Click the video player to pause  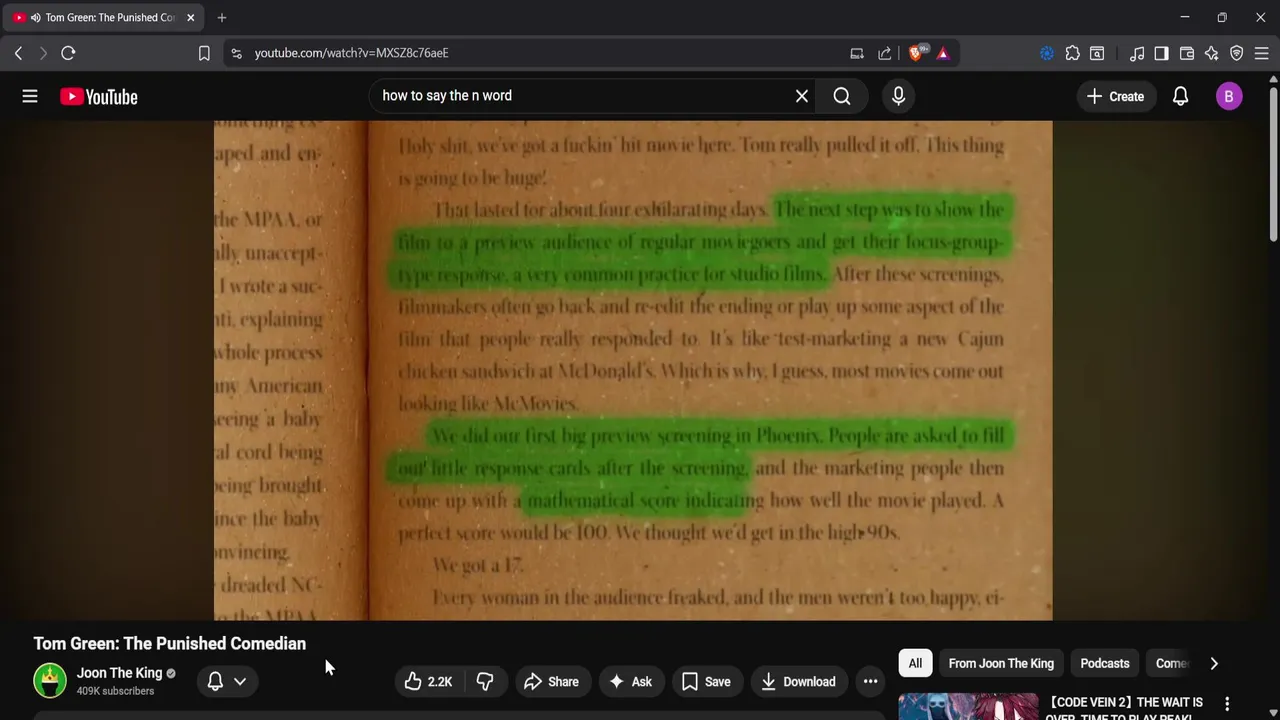coord(633,370)
